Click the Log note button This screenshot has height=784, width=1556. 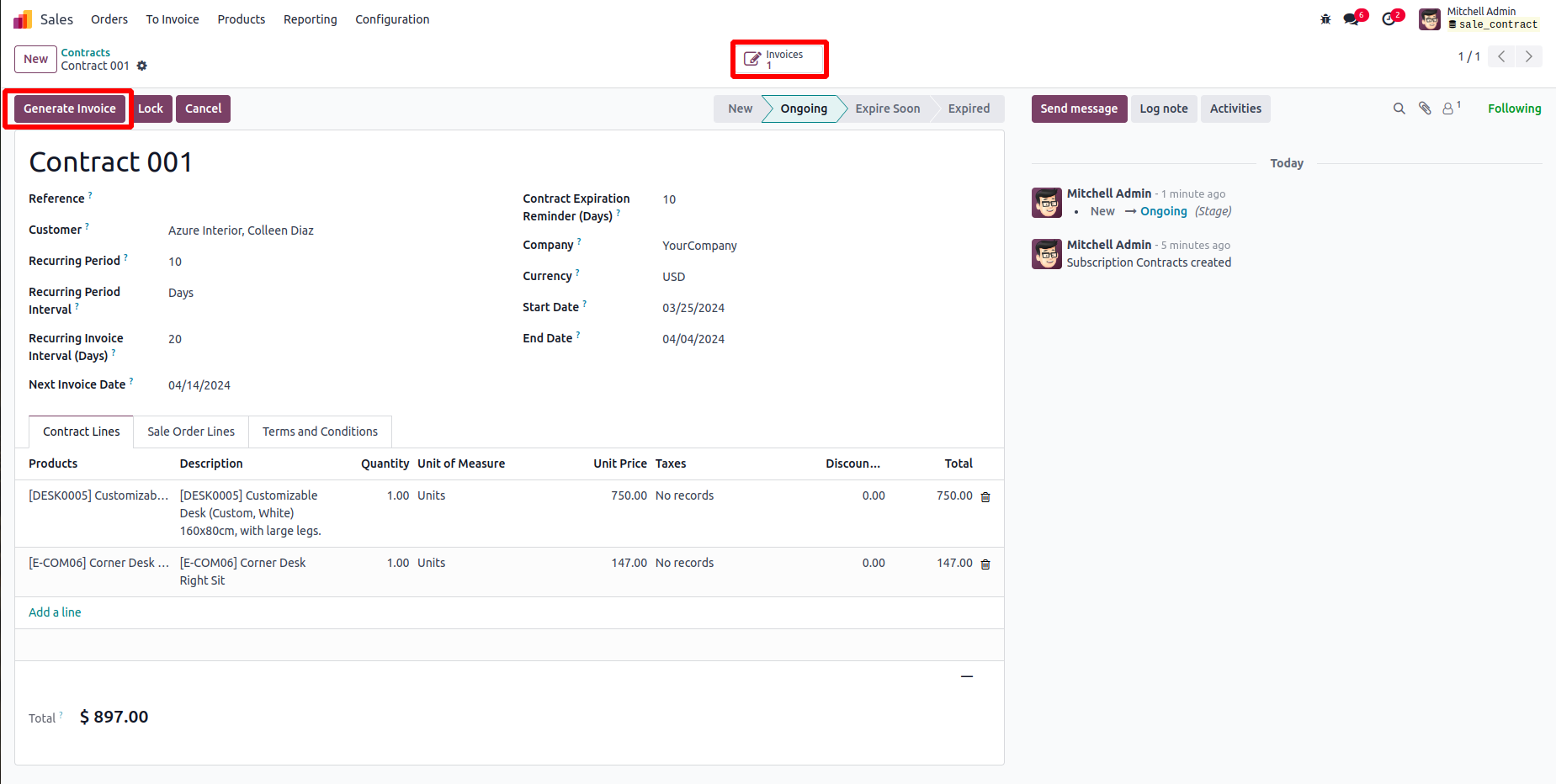click(x=1164, y=109)
